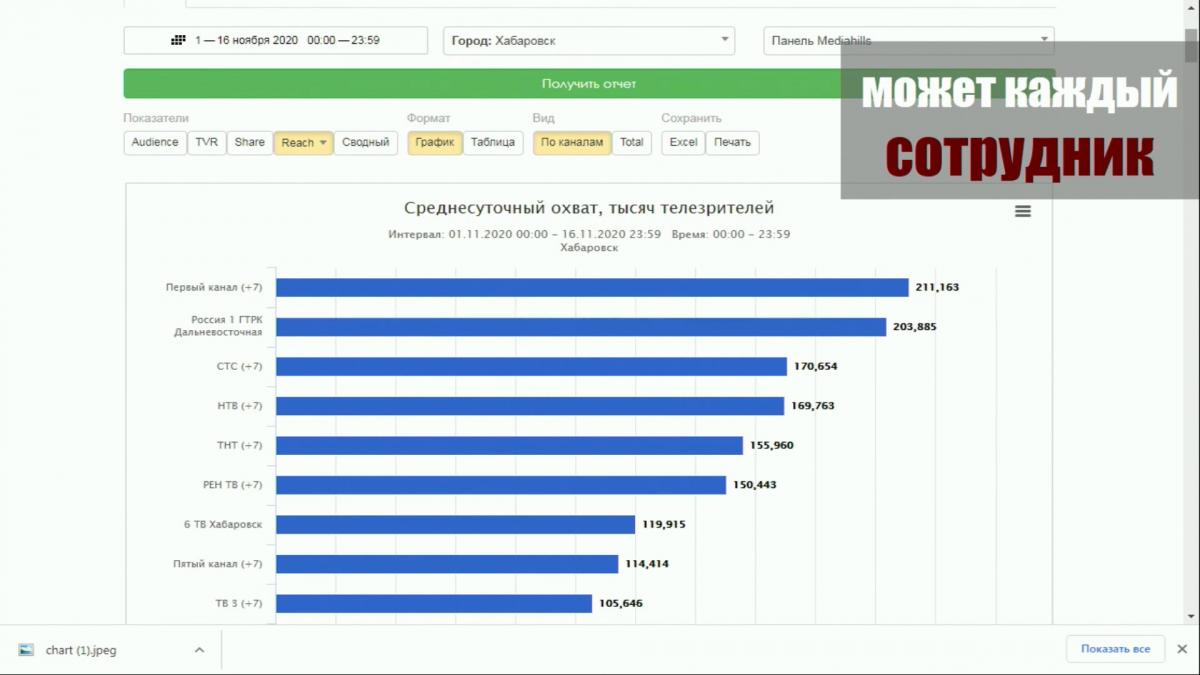Select the Share metric
This screenshot has height=675, width=1200.
click(x=249, y=143)
